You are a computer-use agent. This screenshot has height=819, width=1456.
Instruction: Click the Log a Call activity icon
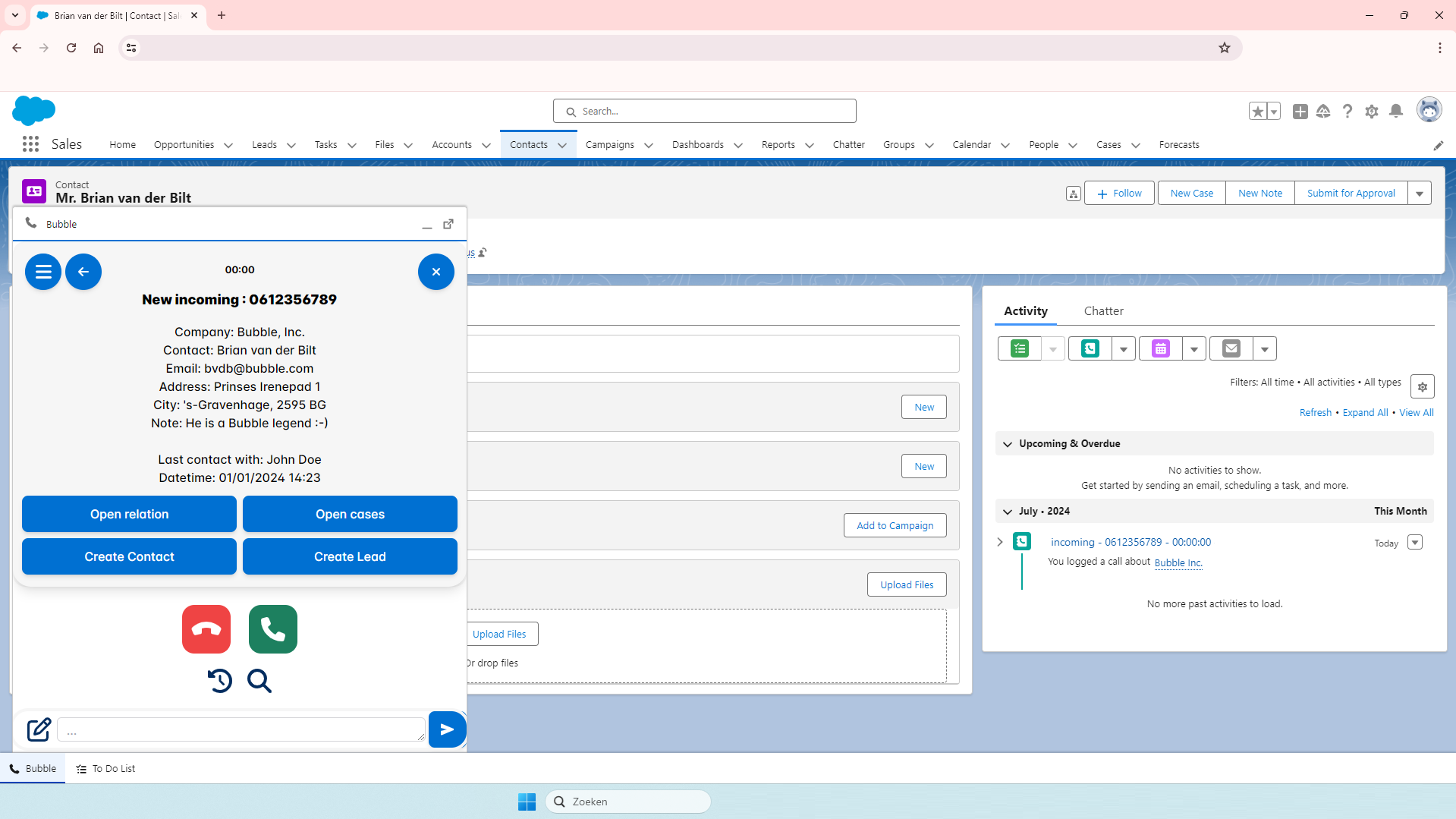tap(1090, 348)
